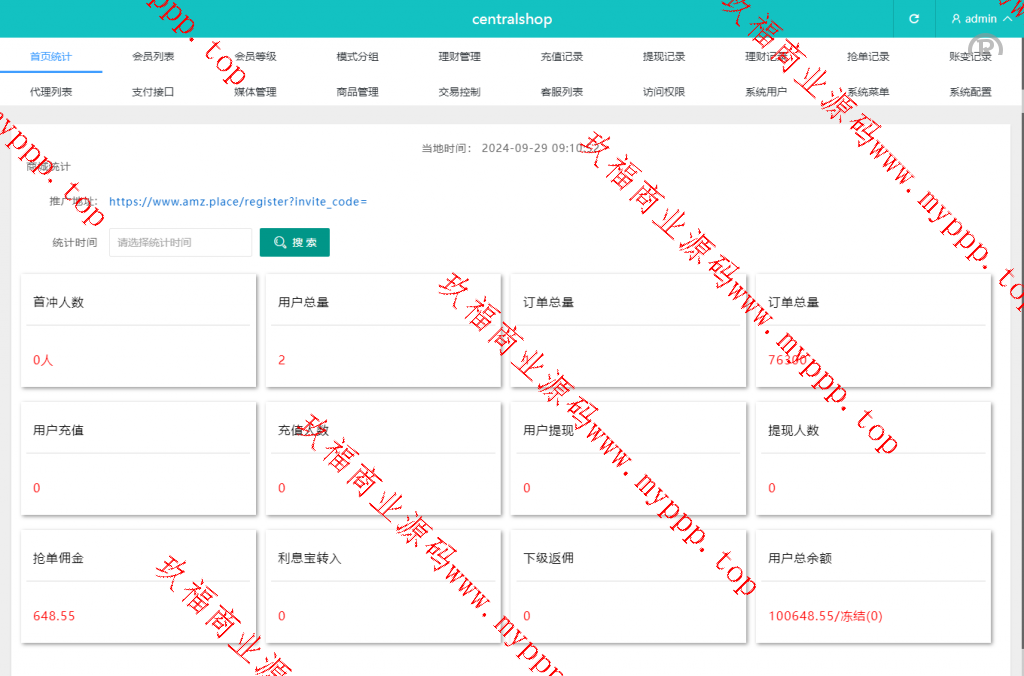Open the 系统配置 menu item
Viewport: 1024px width, 676px height.
969,92
